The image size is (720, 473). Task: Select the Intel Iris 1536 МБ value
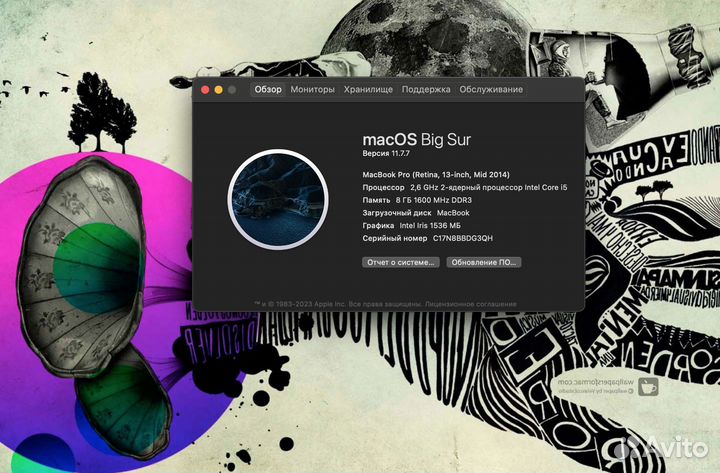point(430,225)
